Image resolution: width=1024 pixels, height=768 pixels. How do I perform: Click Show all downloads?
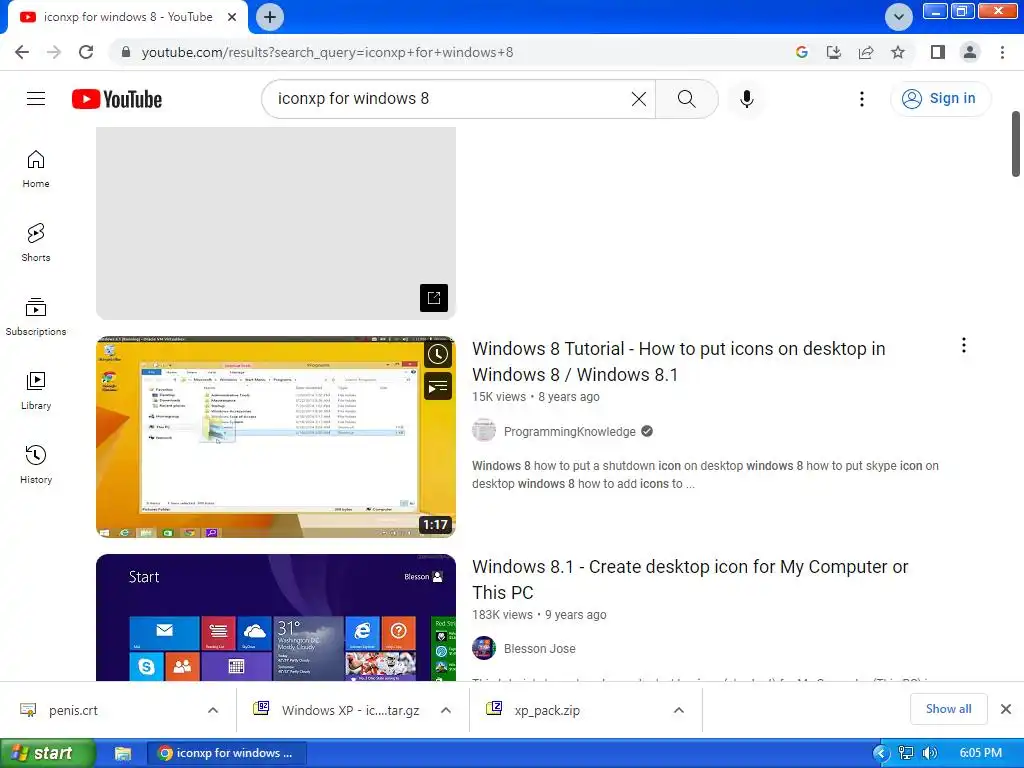pos(948,709)
